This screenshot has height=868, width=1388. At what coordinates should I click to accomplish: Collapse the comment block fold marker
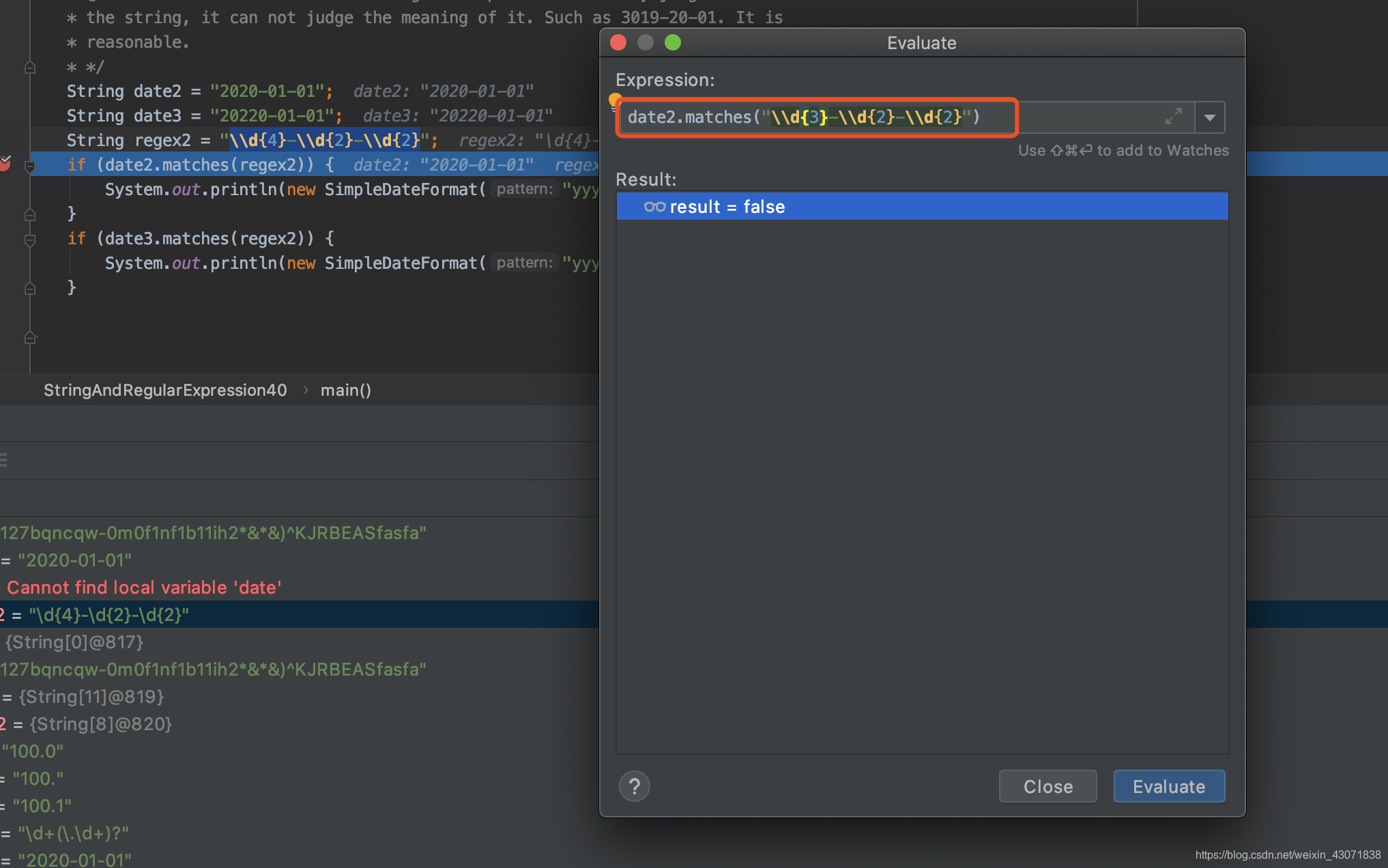pyautogui.click(x=30, y=67)
